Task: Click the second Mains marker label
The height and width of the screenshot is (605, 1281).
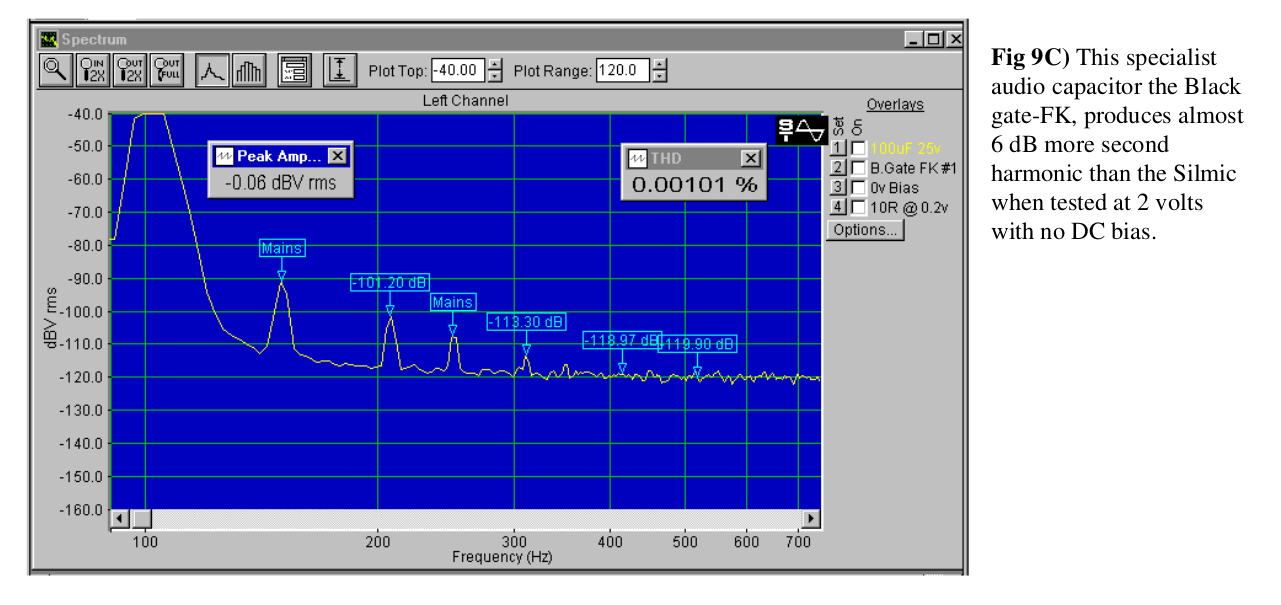Action: [x=453, y=302]
